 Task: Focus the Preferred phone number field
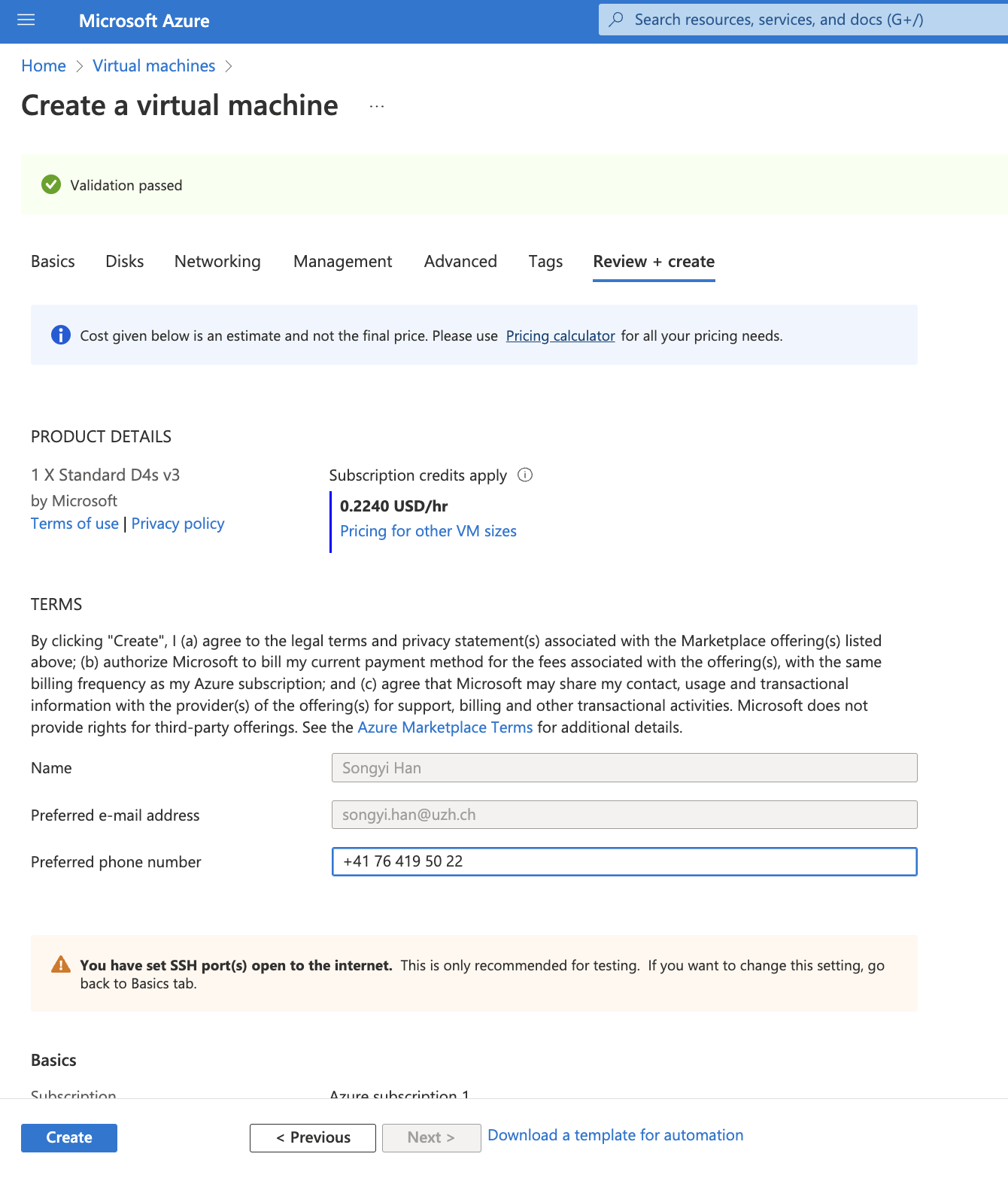pos(624,861)
